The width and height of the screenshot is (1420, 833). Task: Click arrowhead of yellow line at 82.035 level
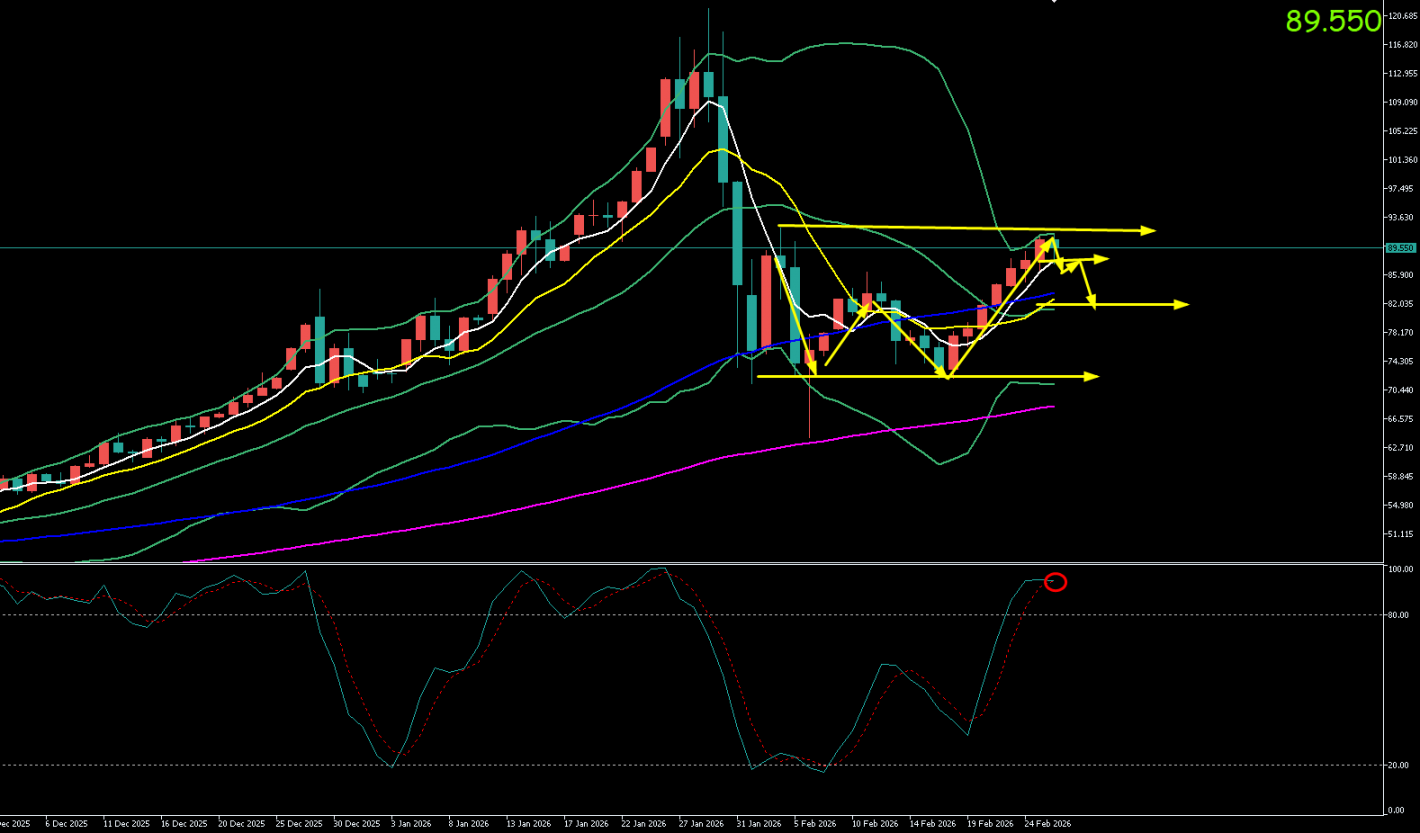1182,304
